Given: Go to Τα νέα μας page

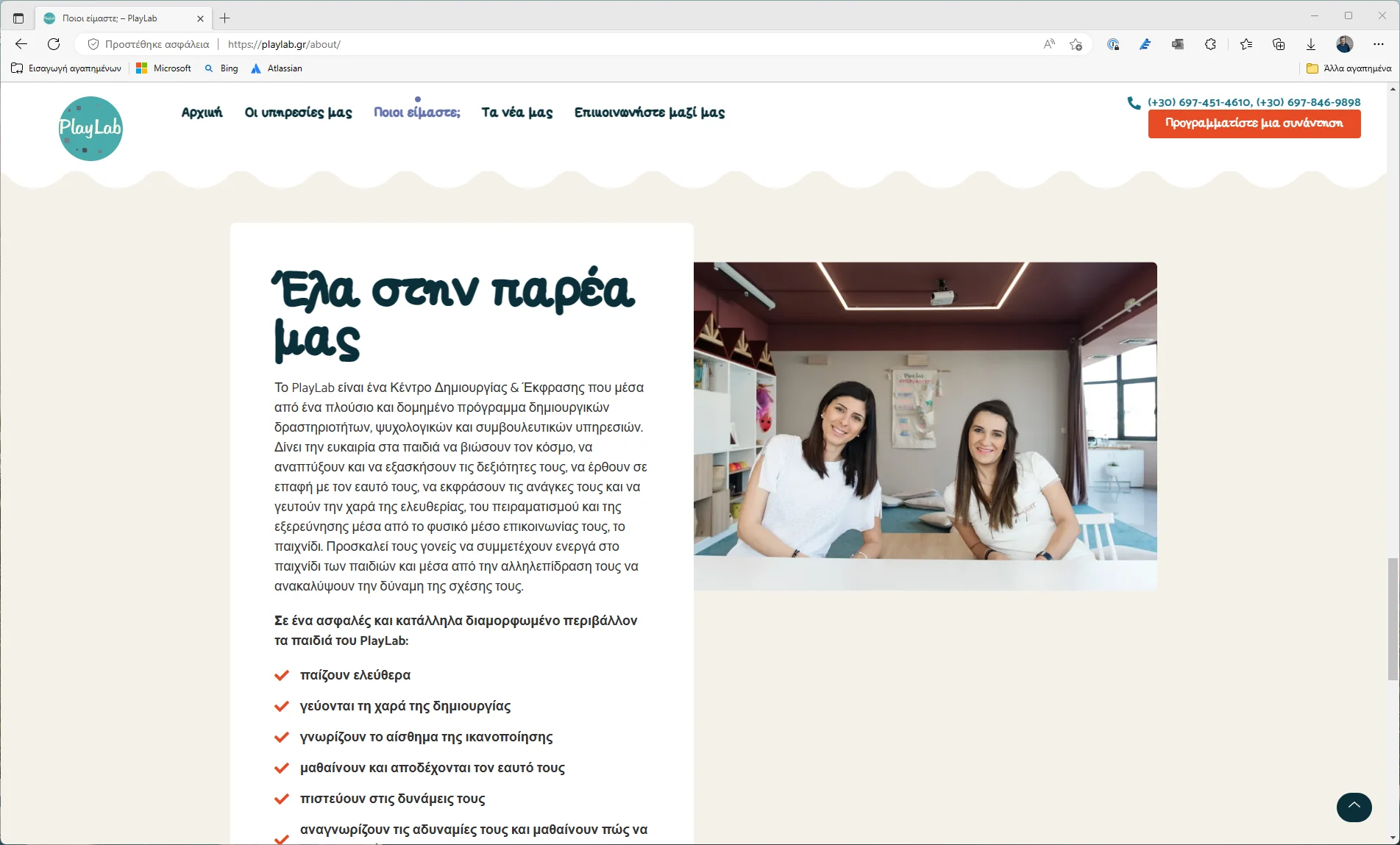Looking at the screenshot, I should point(517,113).
